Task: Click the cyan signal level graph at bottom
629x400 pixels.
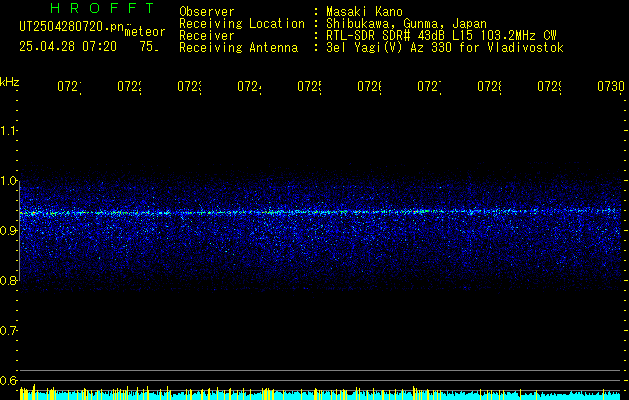Action: click(320, 394)
